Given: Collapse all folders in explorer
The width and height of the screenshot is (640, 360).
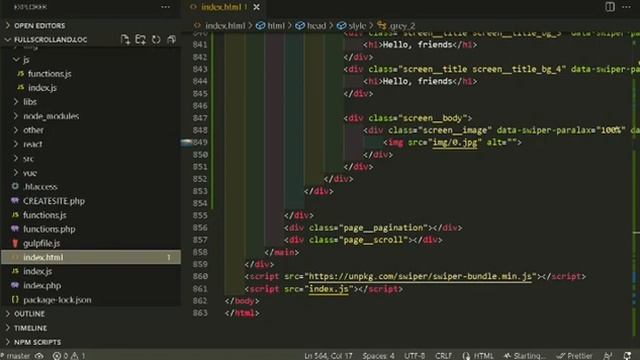Looking at the screenshot, I should tap(171, 40).
